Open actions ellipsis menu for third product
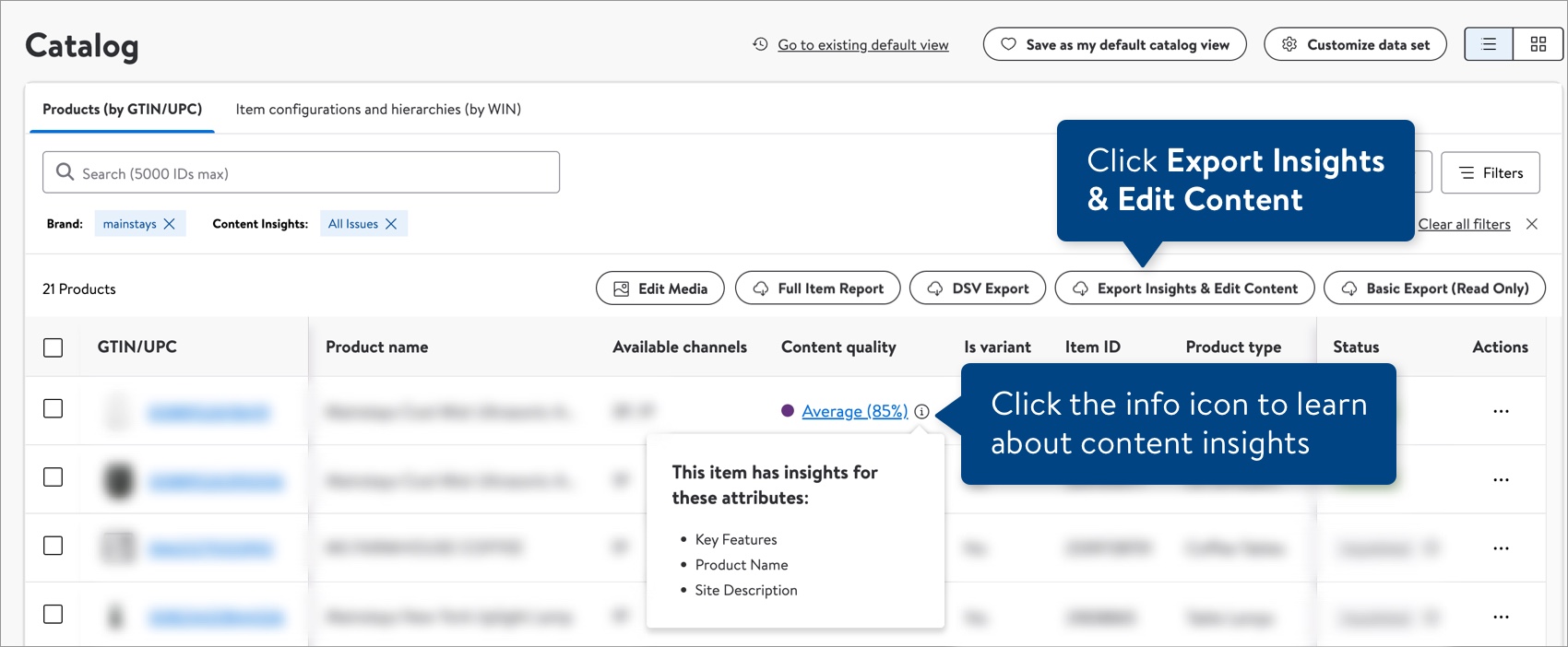The image size is (1568, 647). tap(1501, 548)
